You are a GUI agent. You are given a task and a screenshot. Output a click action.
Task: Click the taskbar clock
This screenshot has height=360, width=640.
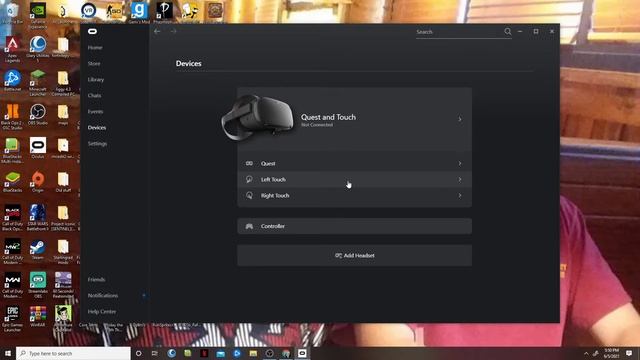611,353
